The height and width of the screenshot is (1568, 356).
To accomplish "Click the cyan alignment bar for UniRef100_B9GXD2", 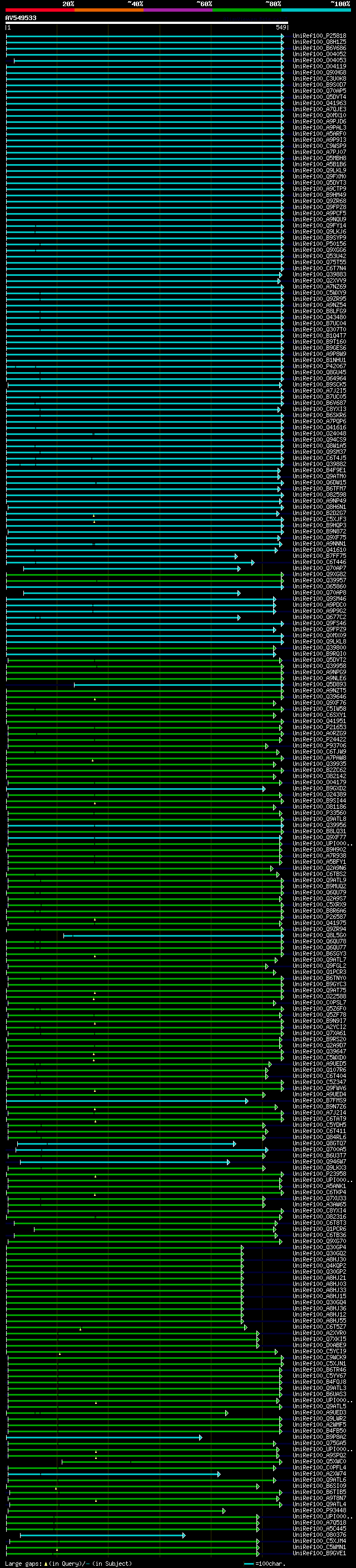I will 136,789.
